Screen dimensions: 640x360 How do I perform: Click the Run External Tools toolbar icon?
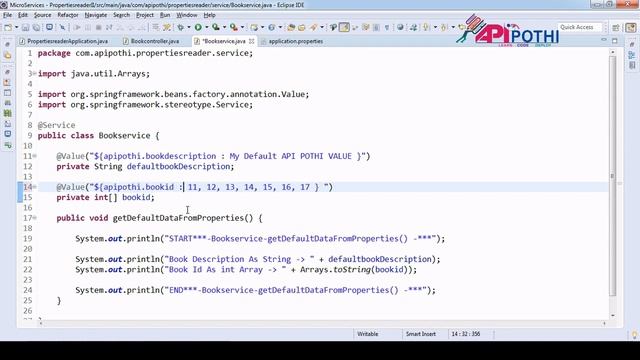233,27
